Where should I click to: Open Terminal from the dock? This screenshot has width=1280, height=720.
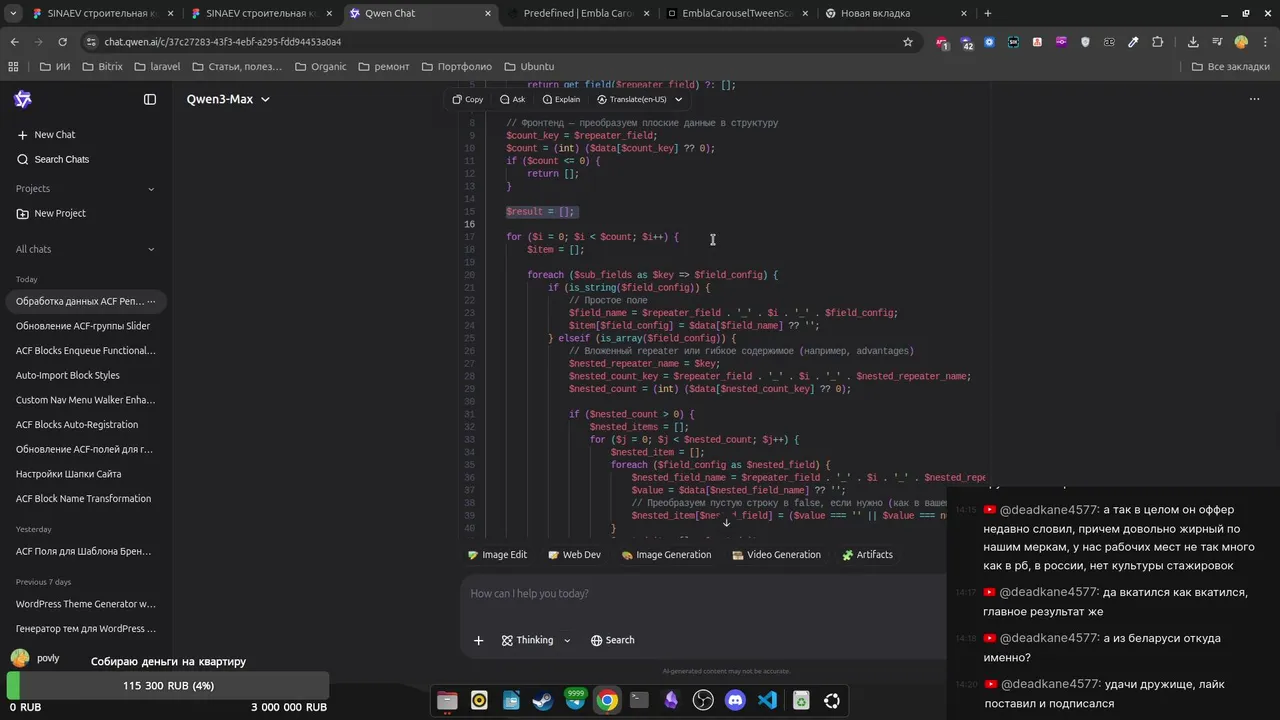click(639, 701)
